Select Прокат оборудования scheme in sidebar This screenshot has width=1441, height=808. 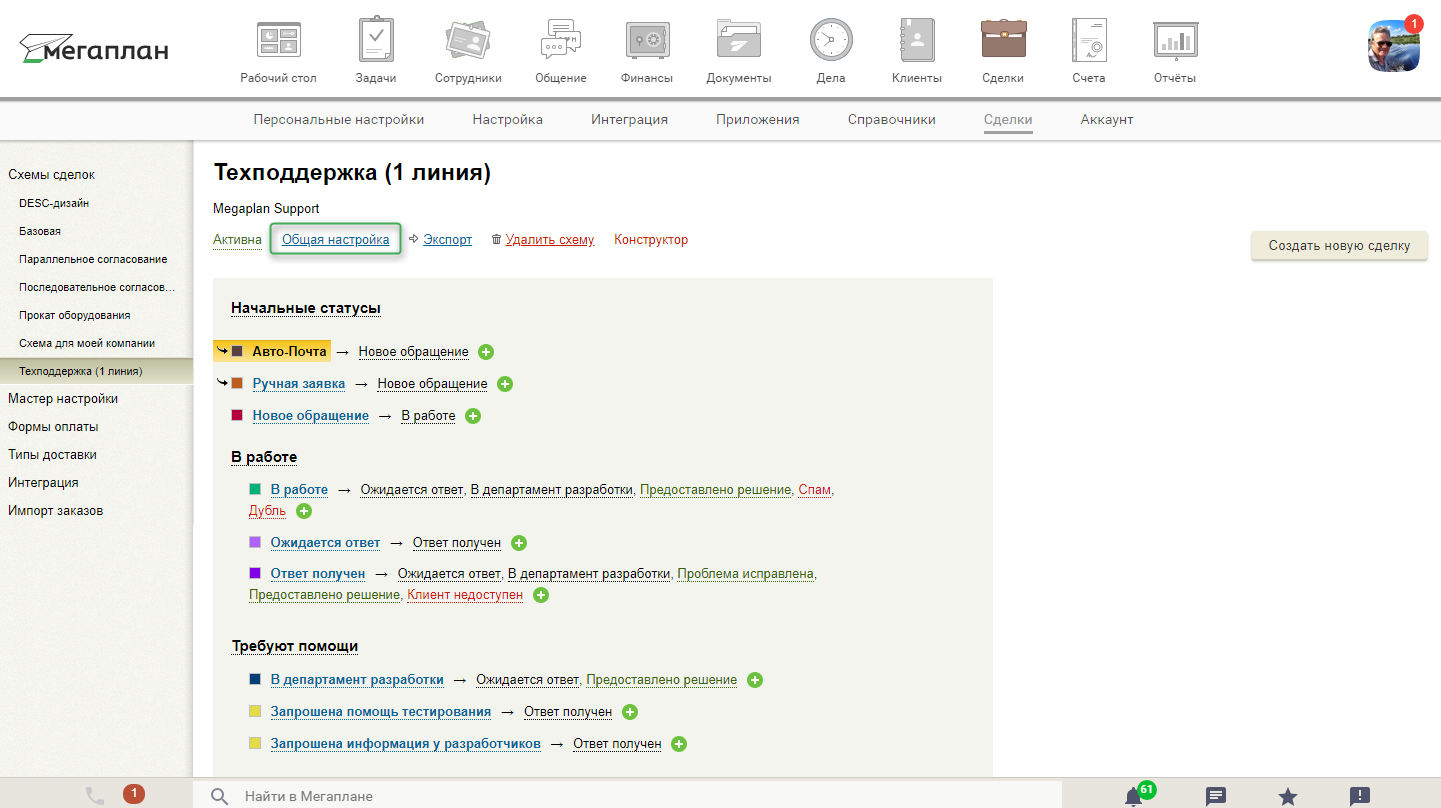coord(74,315)
